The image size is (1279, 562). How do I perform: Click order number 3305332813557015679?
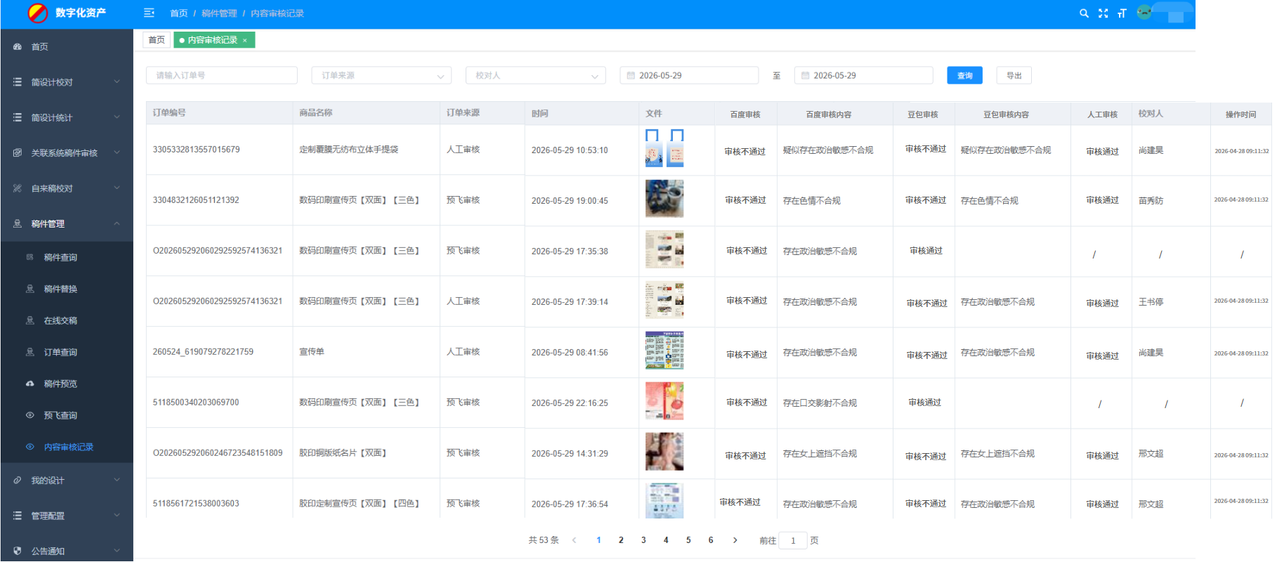(x=196, y=150)
